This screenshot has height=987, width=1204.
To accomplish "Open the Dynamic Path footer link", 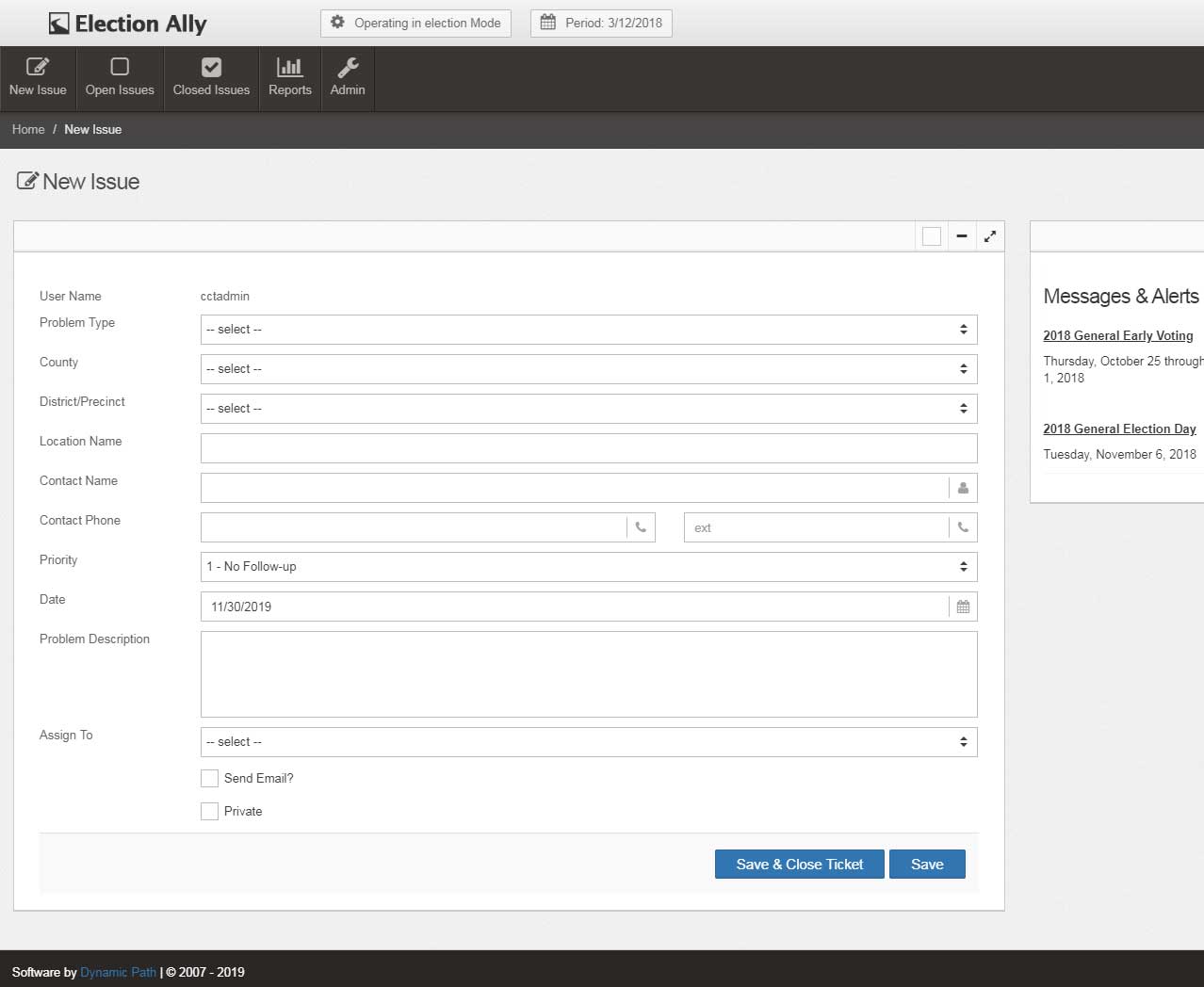I will (119, 973).
